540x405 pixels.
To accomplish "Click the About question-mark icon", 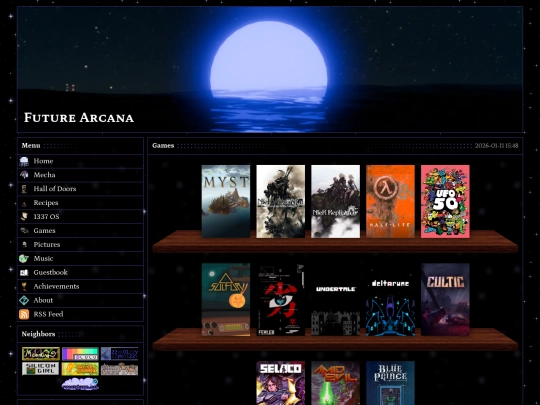I will pos(24,300).
